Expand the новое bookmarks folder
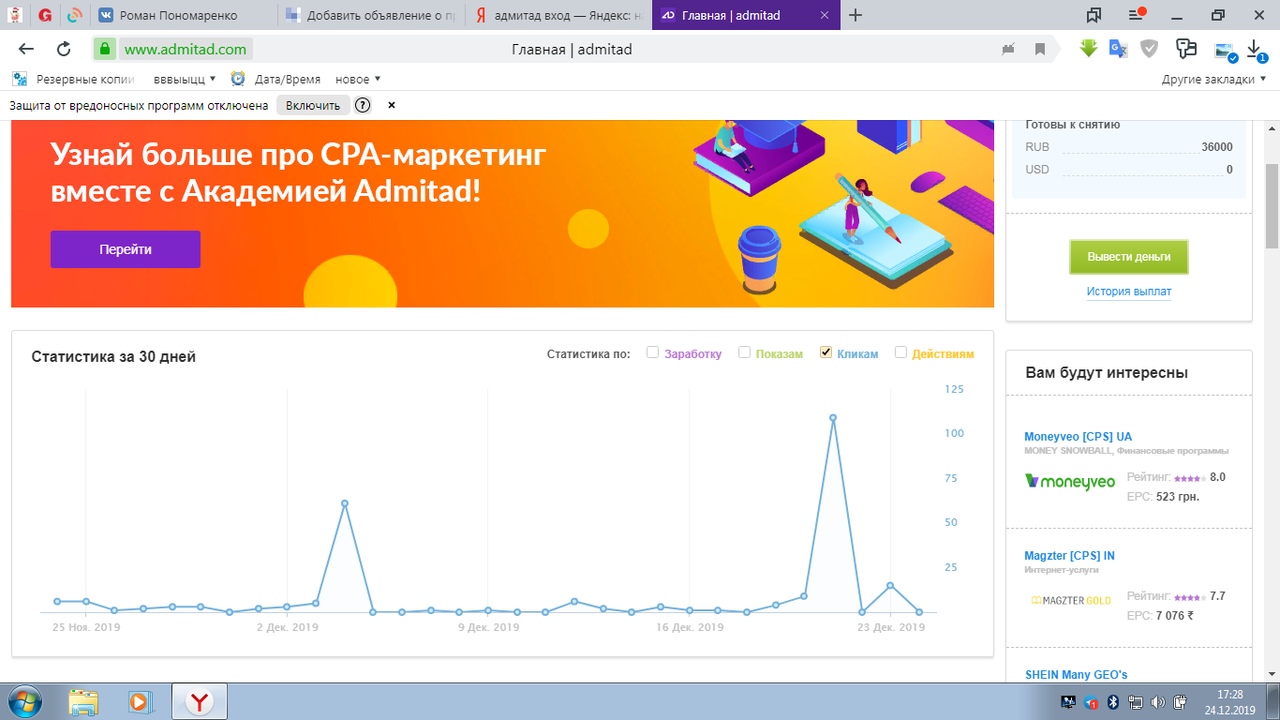This screenshot has width=1280, height=720. pos(357,79)
